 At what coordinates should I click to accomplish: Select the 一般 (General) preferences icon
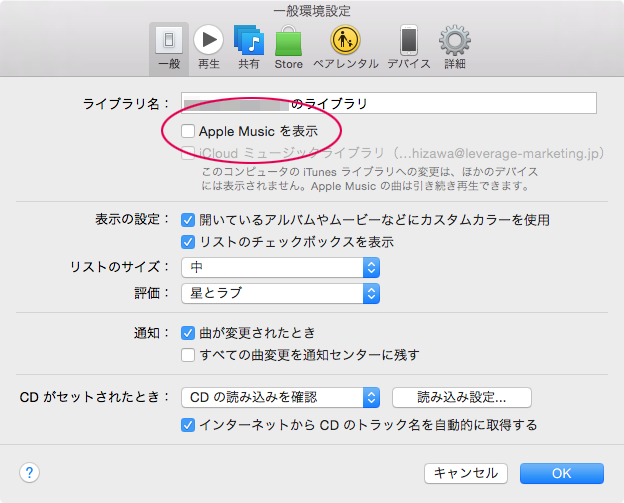pyautogui.click(x=169, y=48)
